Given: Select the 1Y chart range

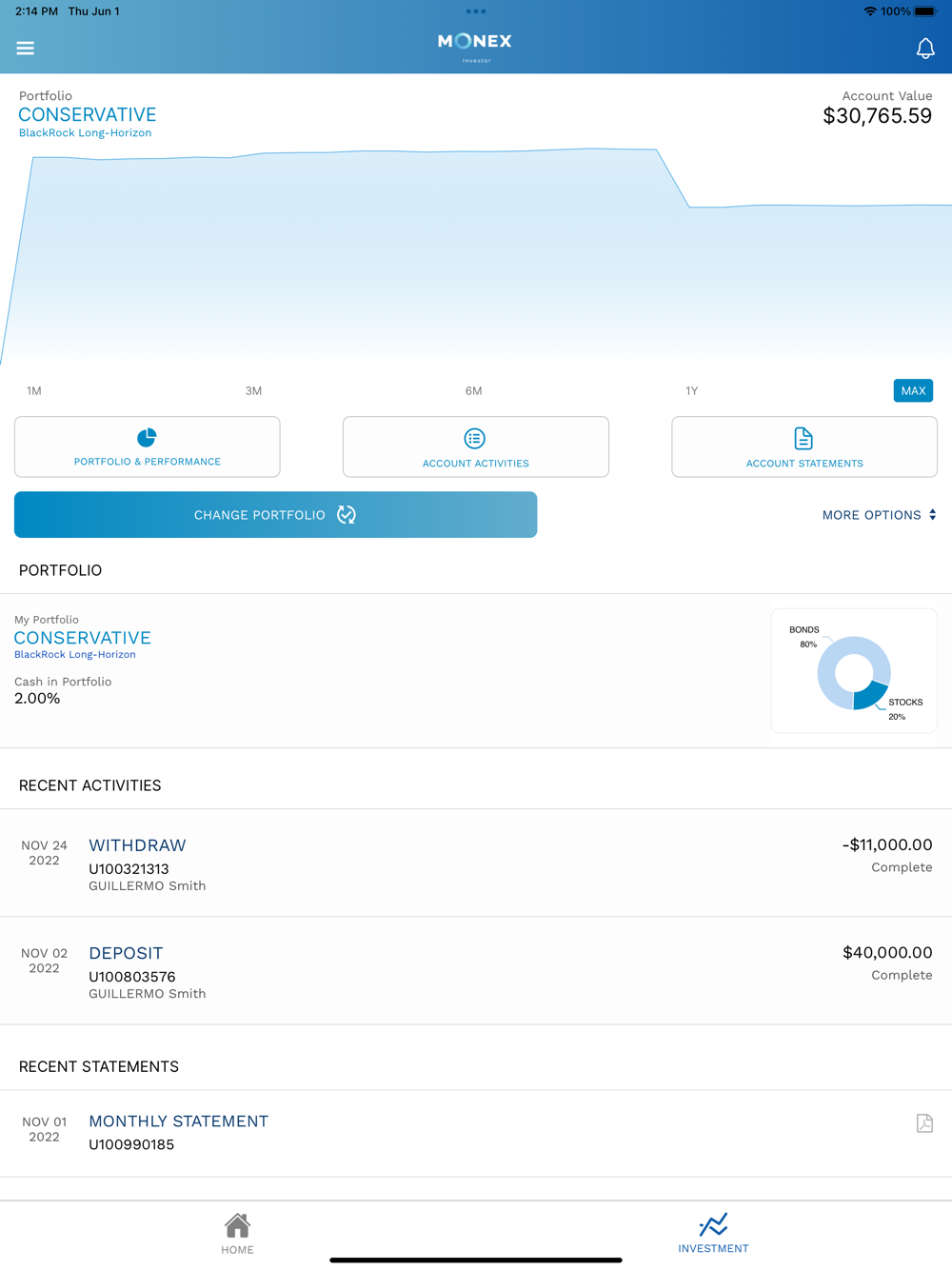Looking at the screenshot, I should point(692,391).
